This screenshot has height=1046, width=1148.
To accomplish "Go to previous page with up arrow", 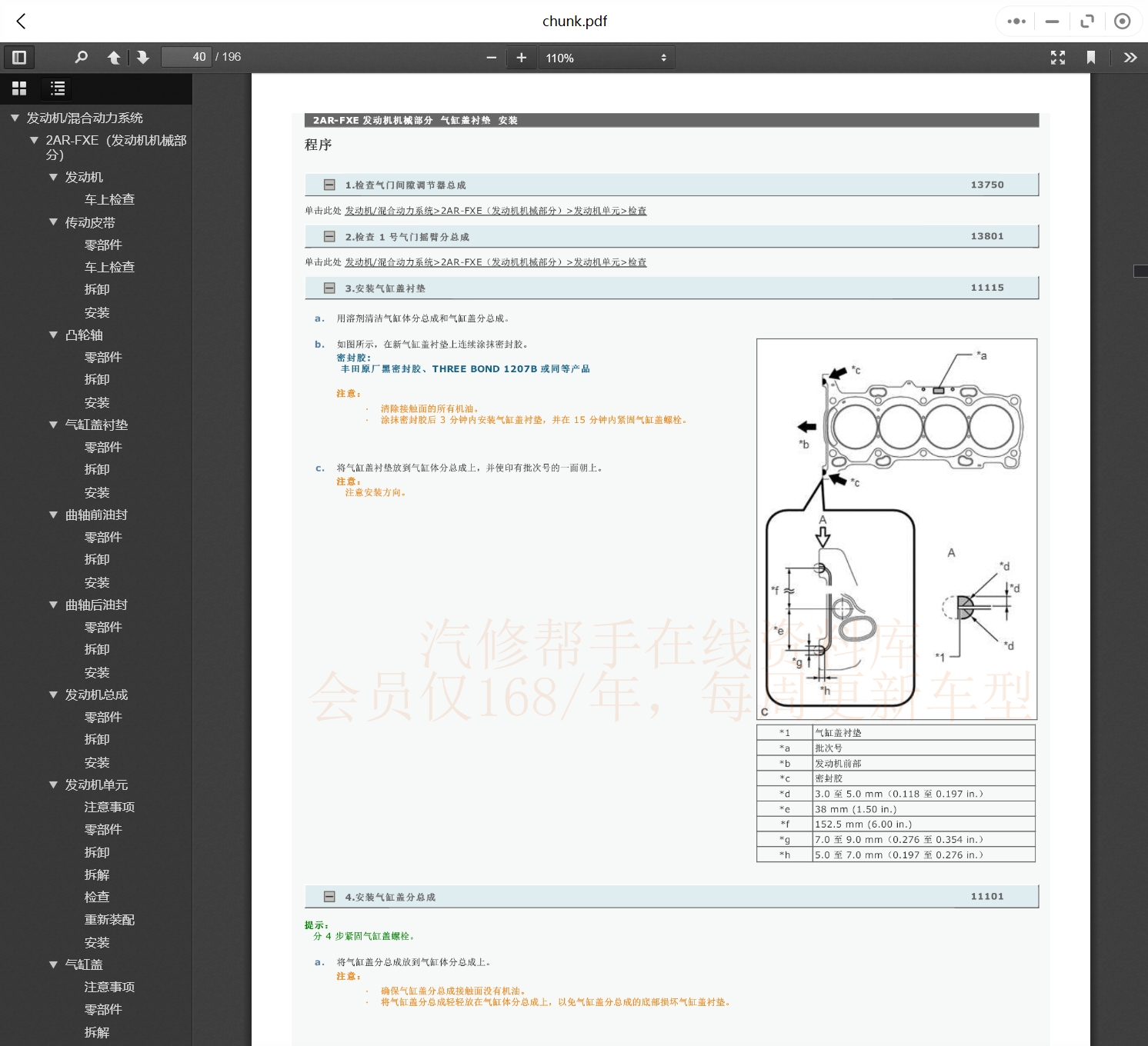I will coord(114,58).
